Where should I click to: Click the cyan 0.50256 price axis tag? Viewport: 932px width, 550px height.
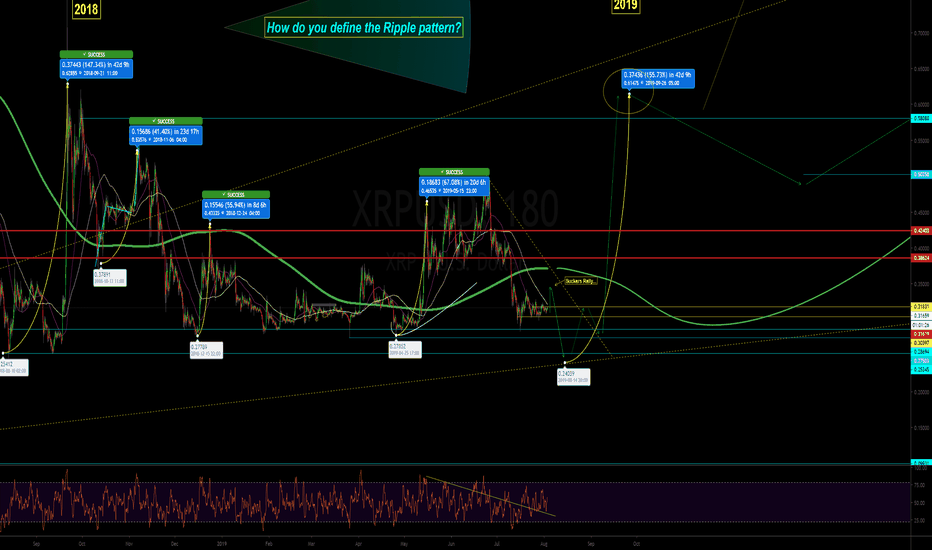pos(921,174)
